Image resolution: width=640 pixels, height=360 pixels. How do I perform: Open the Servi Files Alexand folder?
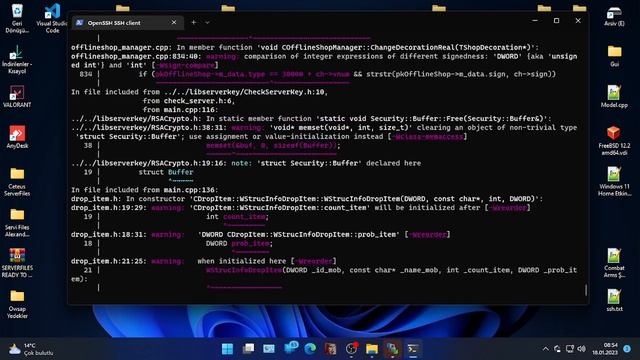(17, 222)
